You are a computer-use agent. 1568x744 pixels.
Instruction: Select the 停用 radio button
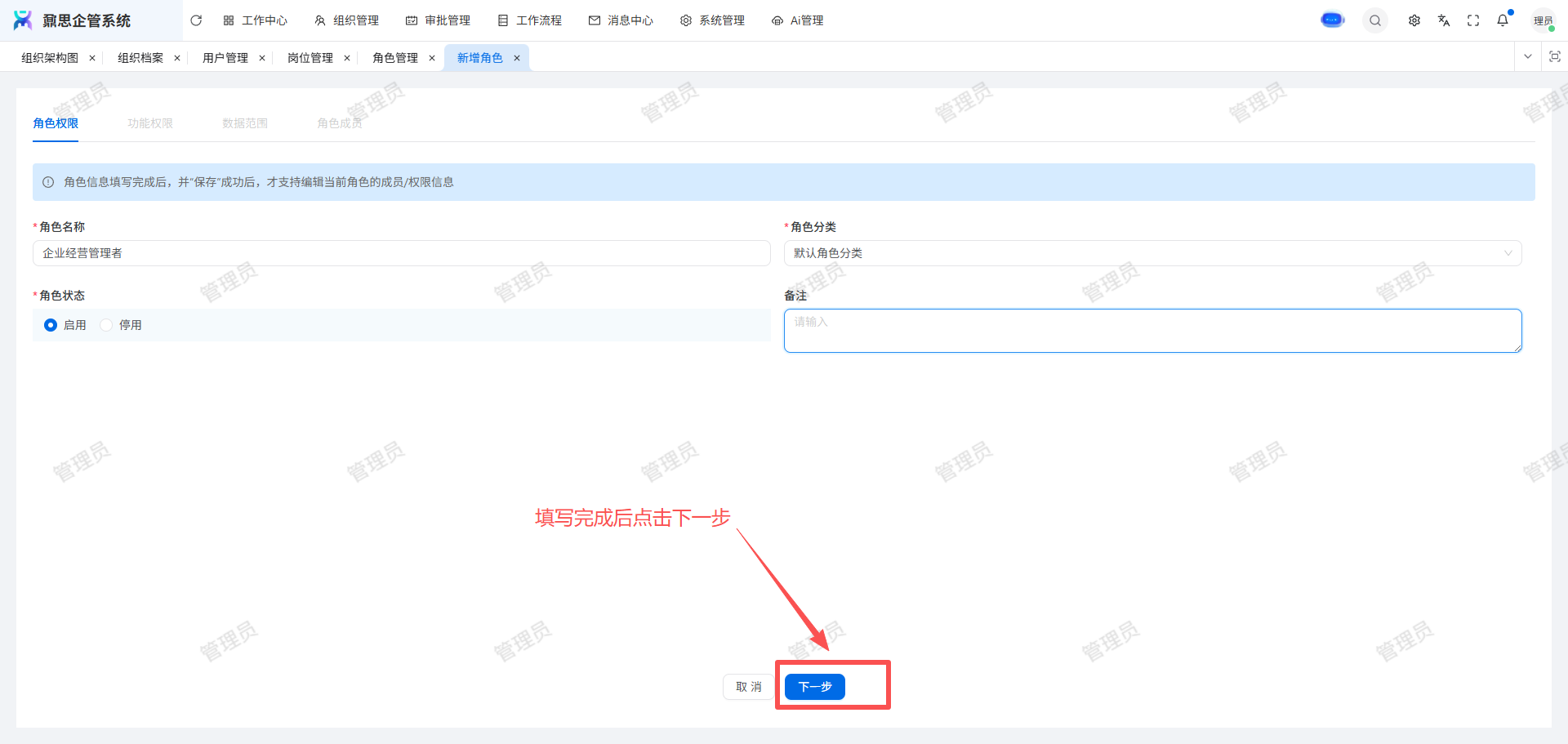tap(106, 325)
